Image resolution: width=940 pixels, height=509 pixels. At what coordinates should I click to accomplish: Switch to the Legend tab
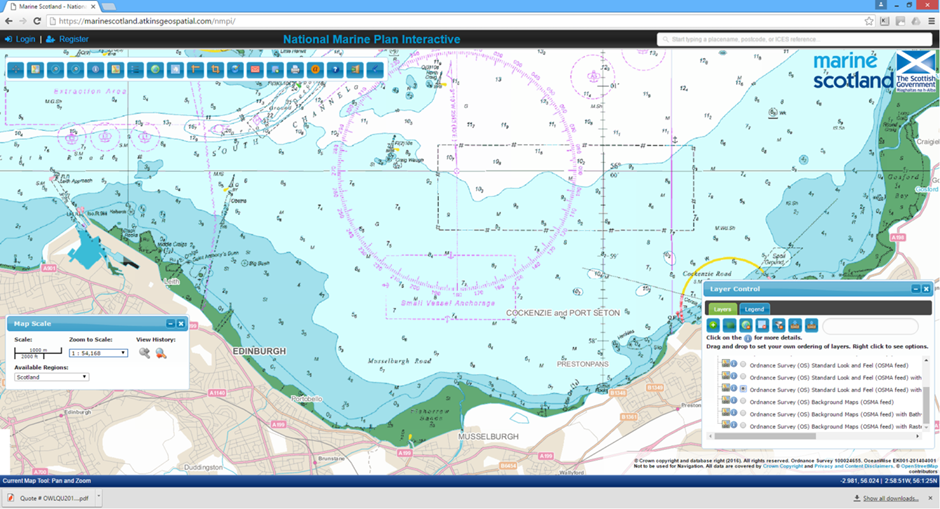(x=754, y=309)
